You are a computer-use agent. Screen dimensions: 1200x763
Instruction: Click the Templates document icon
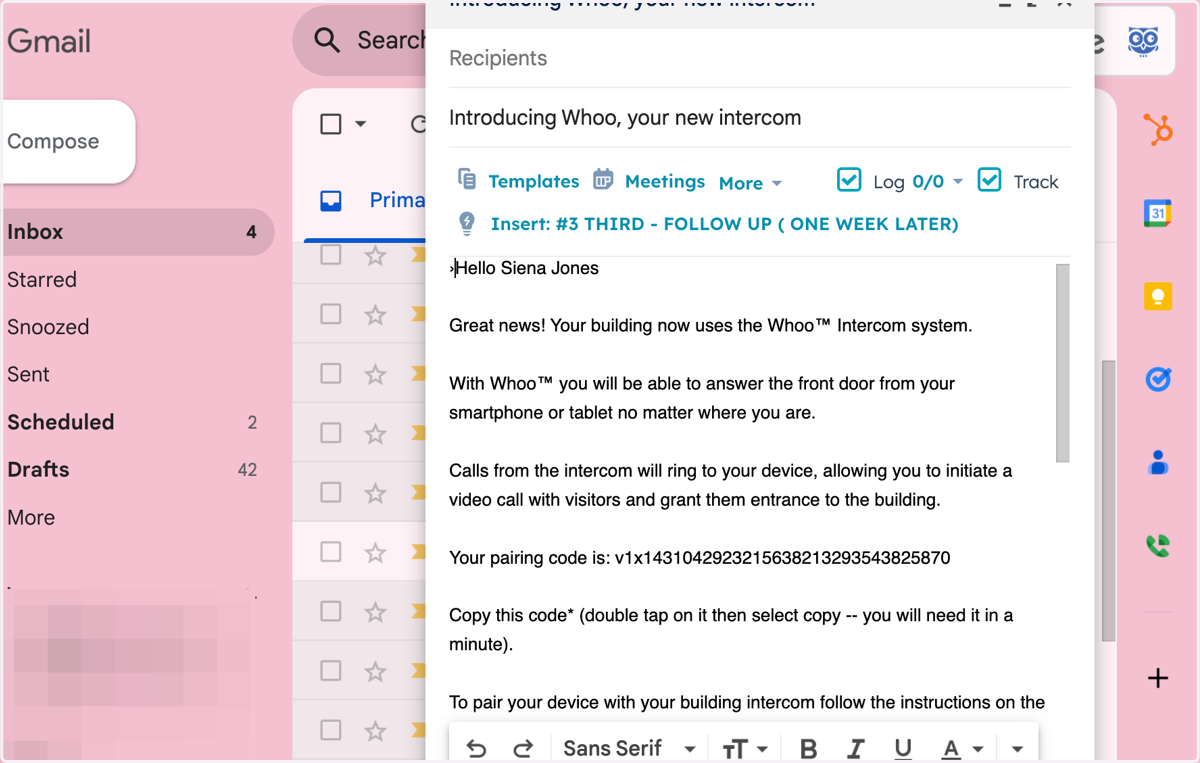click(466, 179)
